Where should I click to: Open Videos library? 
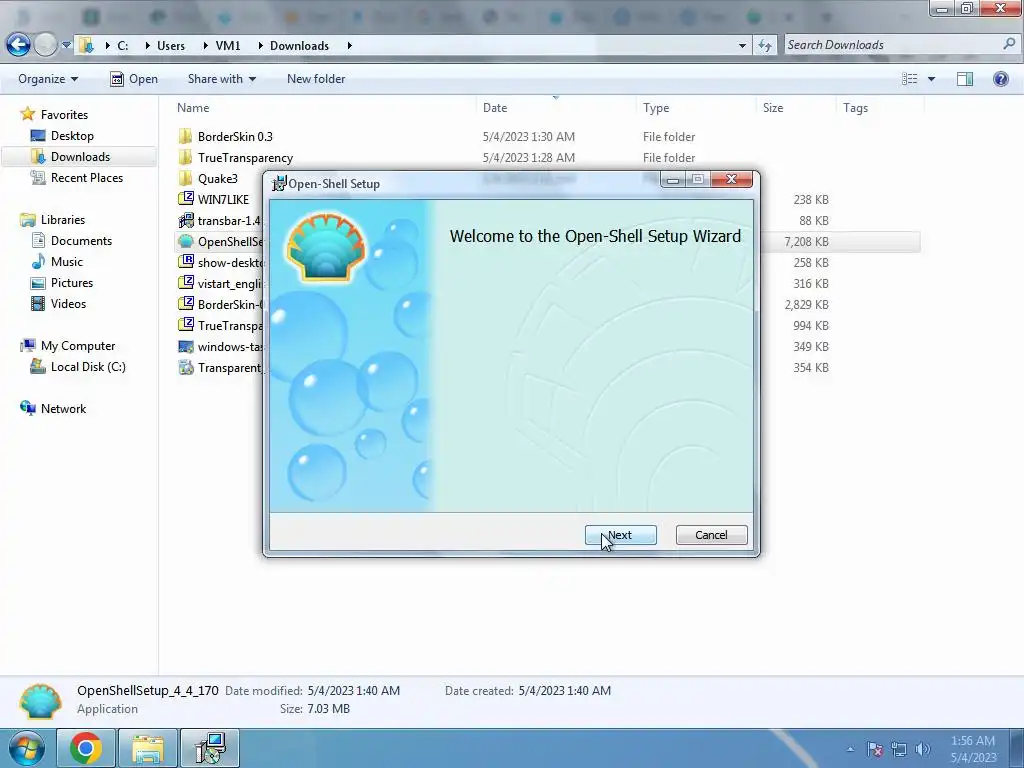[x=69, y=304]
